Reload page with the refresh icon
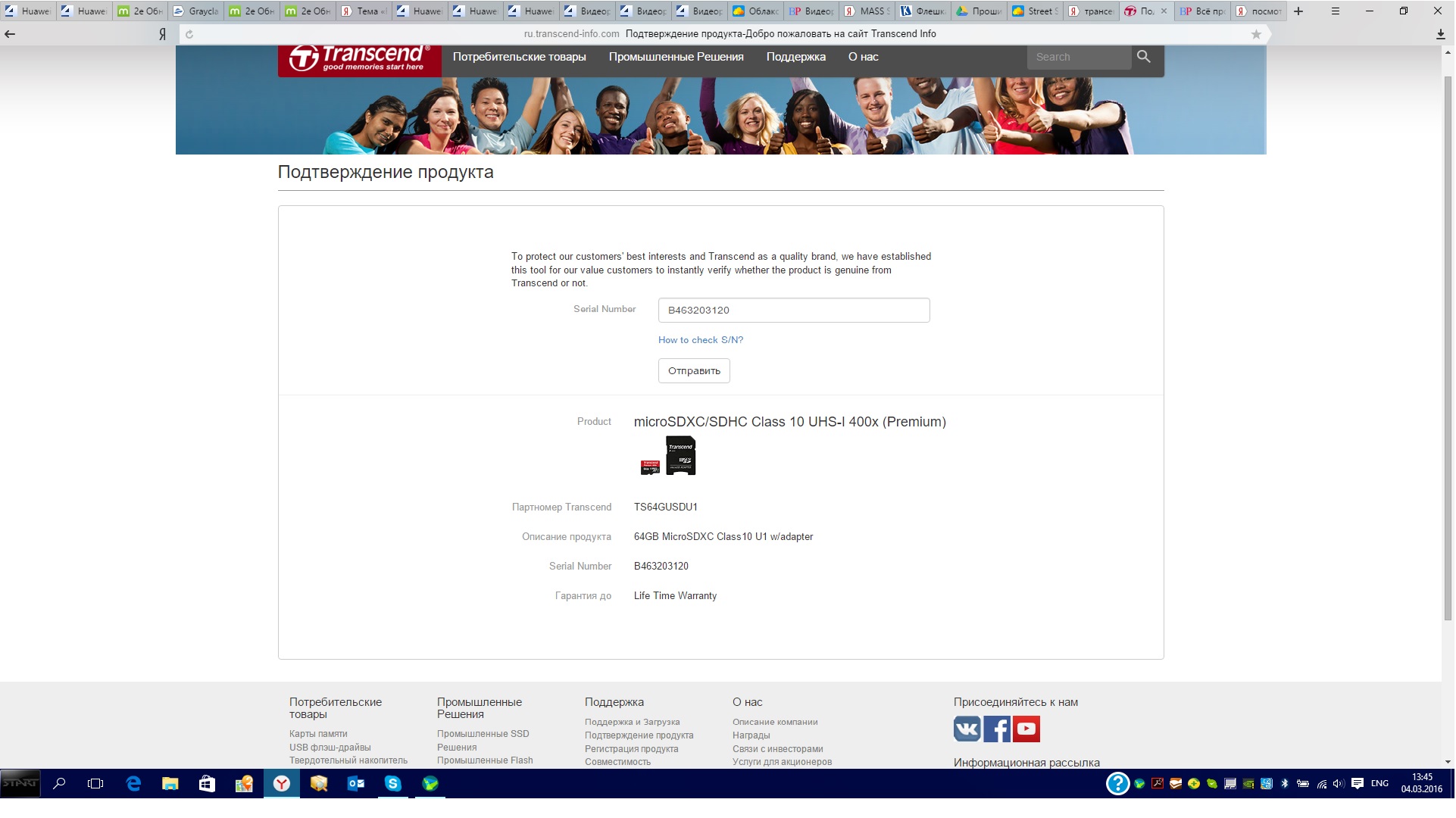Viewport: 1456px width, 818px height. point(189,34)
